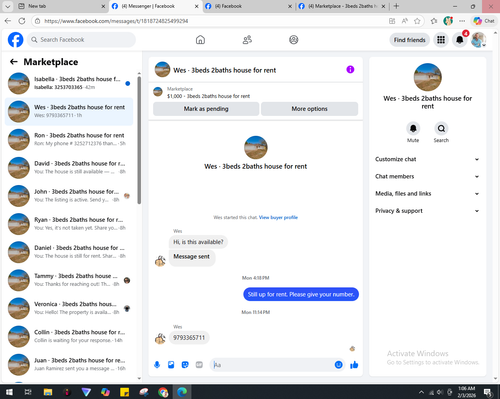Open the profile circle icon in top navigation
The height and width of the screenshot is (399, 500).
point(294,40)
